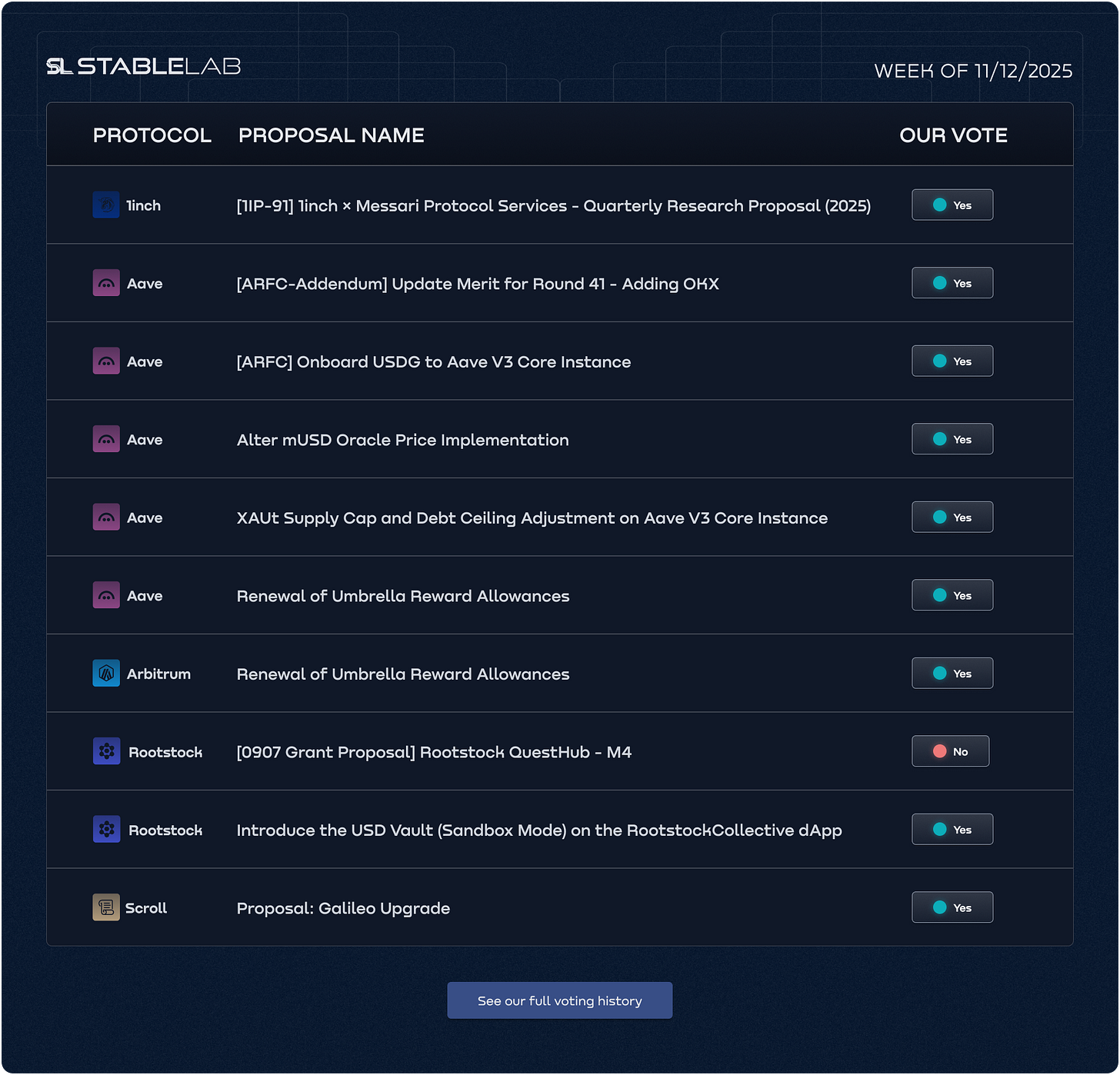
Task: Click Aave name in XAUt Supply Cap row
Action: (x=145, y=518)
